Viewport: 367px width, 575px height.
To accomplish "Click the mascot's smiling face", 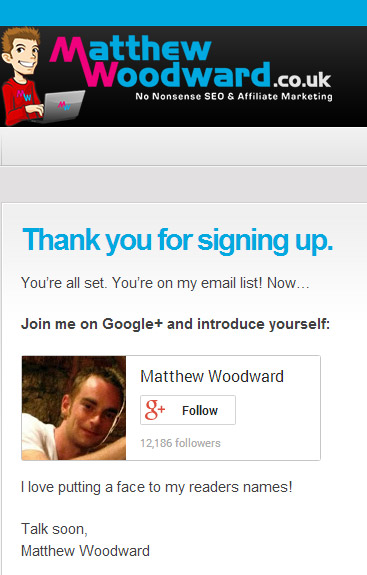I will [x=24, y=54].
